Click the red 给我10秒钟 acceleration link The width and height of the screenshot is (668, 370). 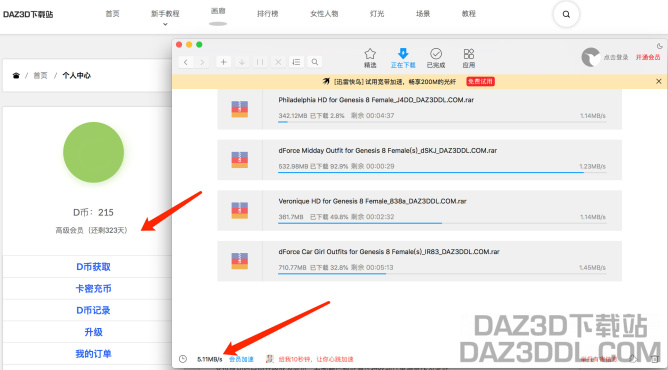316,359
